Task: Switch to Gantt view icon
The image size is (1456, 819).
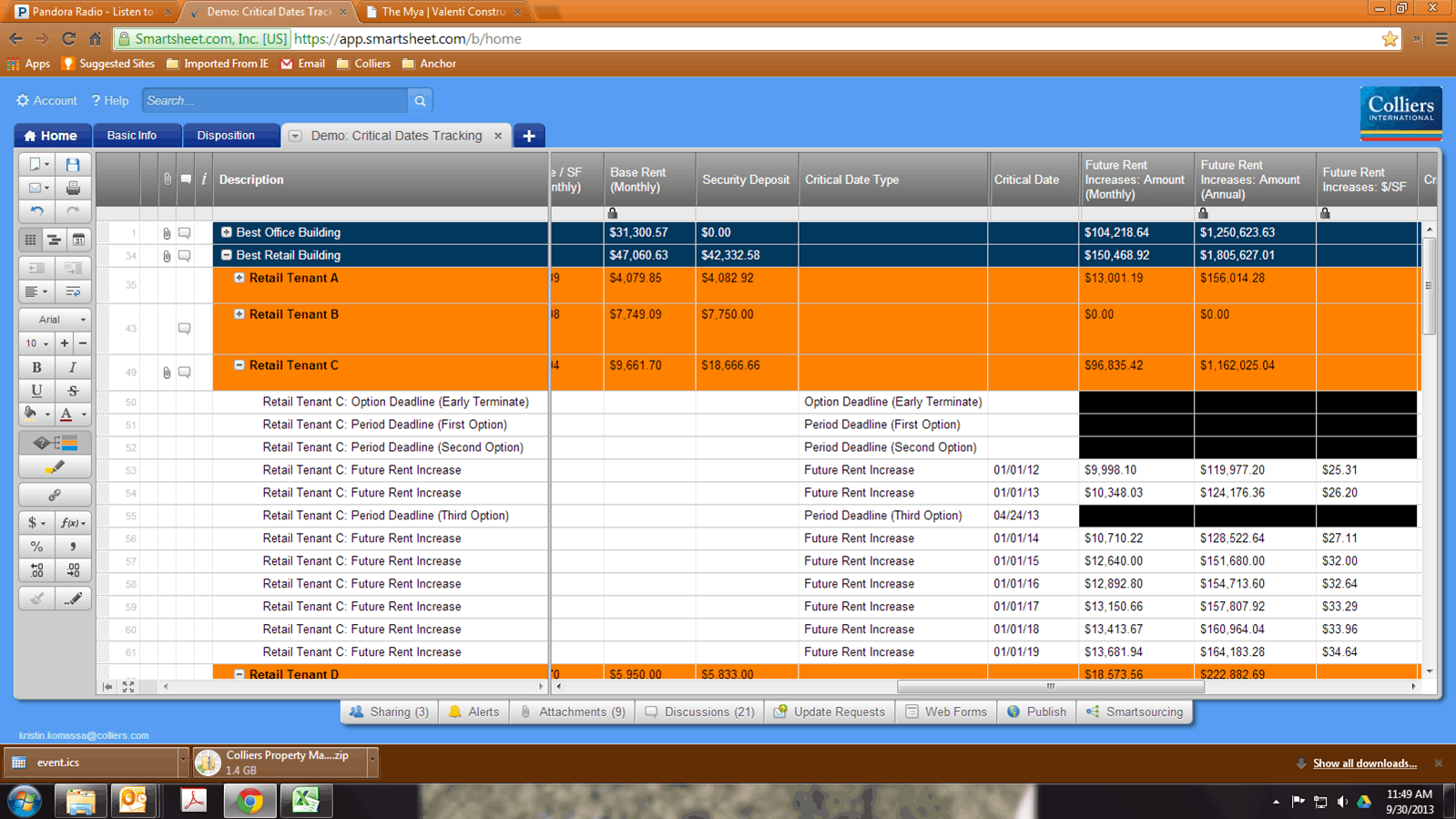Action: click(54, 241)
